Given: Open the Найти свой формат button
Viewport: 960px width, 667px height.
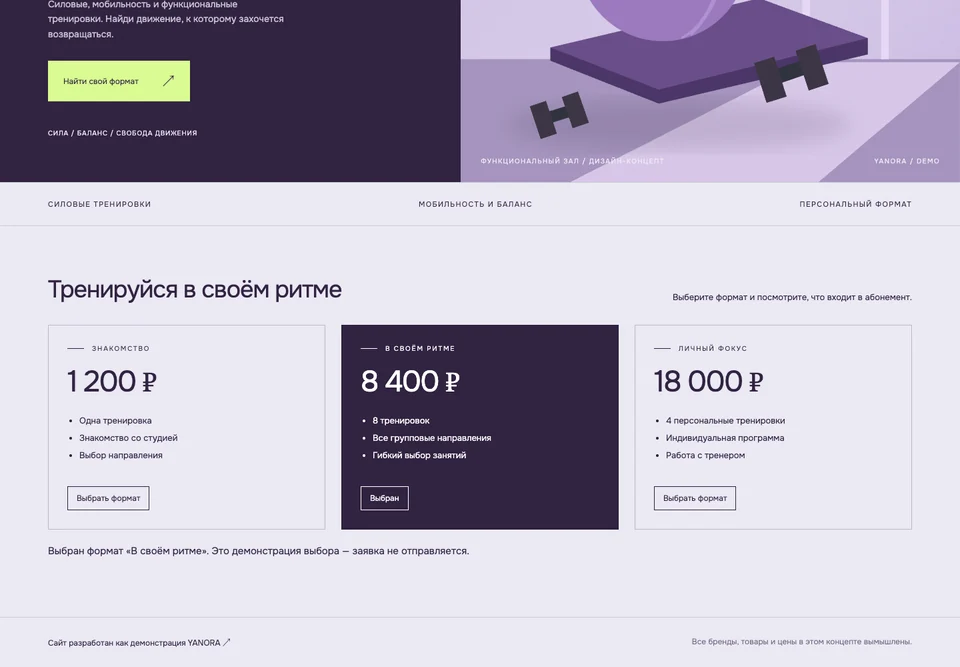Looking at the screenshot, I should point(119,81).
